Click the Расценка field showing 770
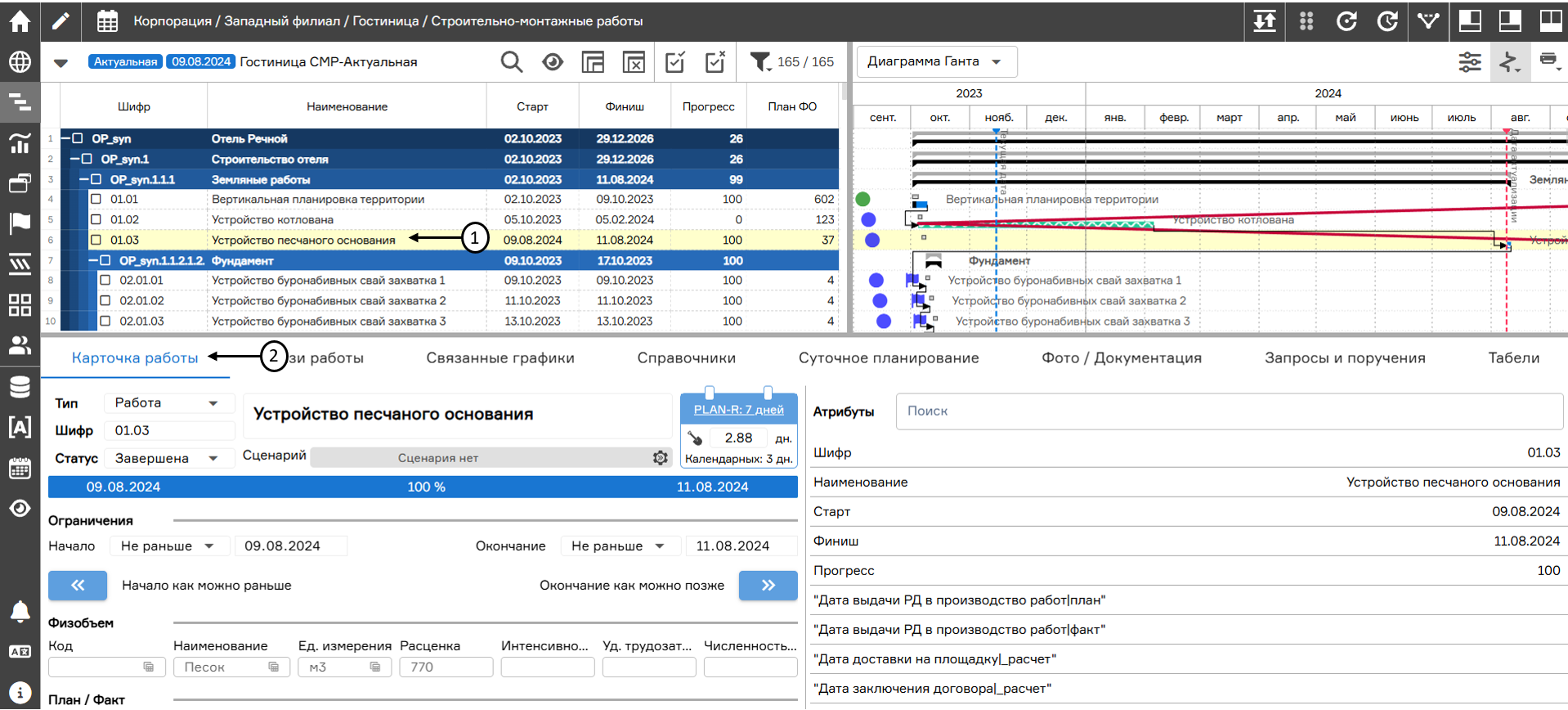 [x=446, y=667]
